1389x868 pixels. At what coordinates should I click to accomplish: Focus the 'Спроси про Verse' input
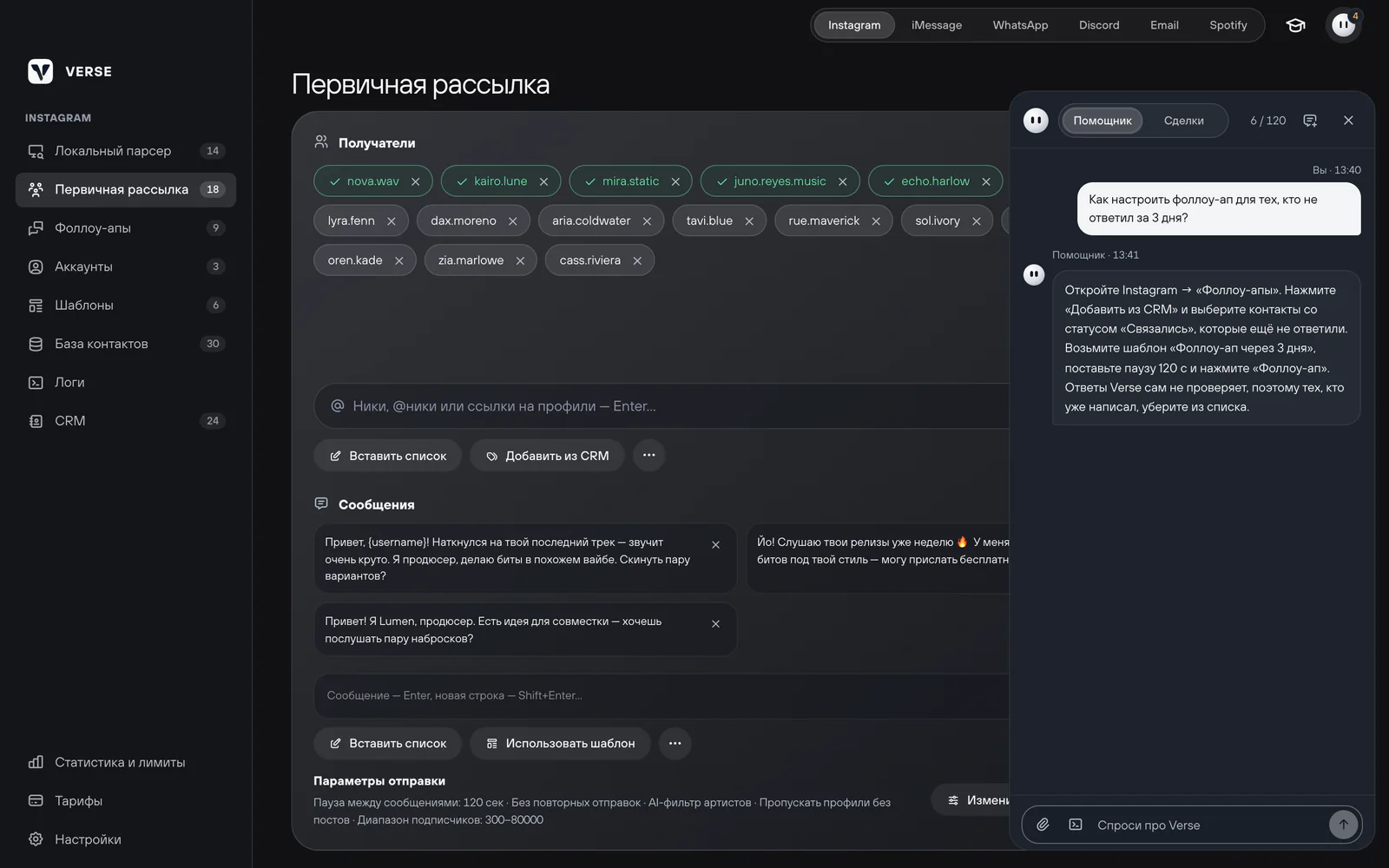coord(1208,825)
